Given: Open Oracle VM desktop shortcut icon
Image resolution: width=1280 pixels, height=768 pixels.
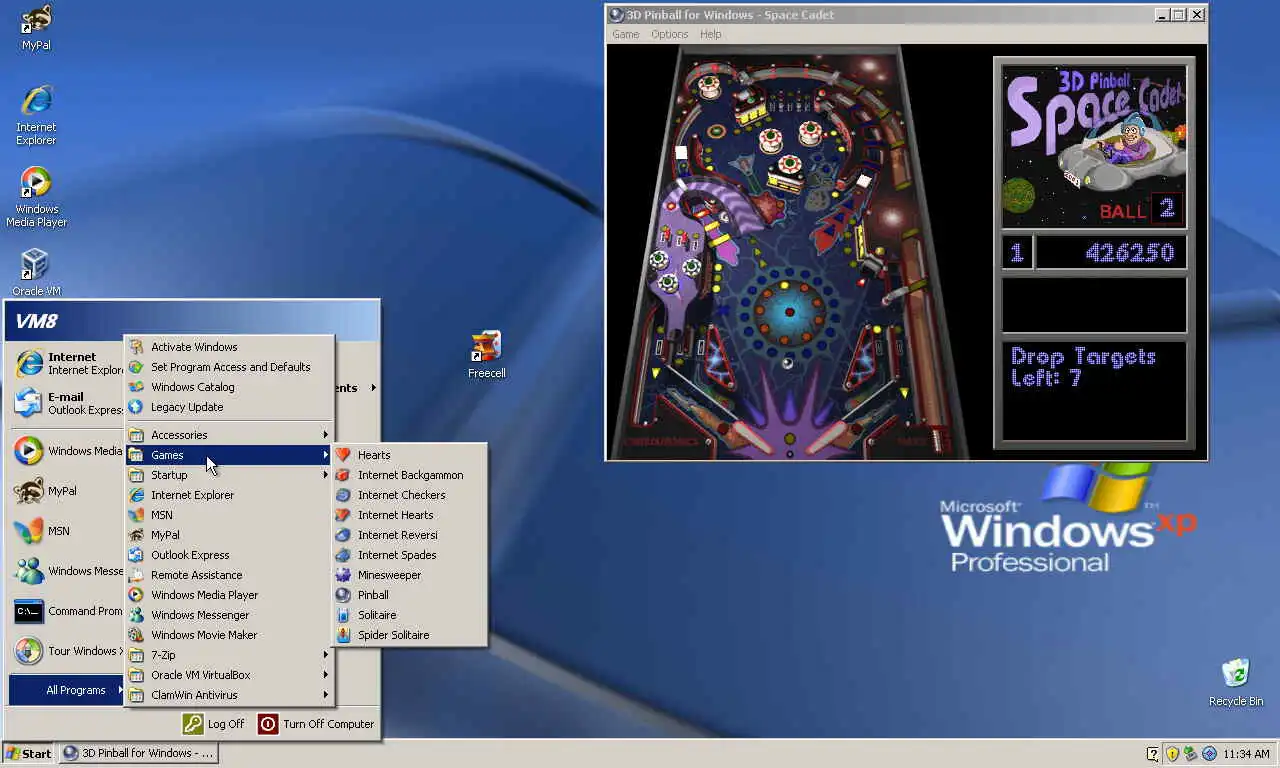Looking at the screenshot, I should click(36, 272).
